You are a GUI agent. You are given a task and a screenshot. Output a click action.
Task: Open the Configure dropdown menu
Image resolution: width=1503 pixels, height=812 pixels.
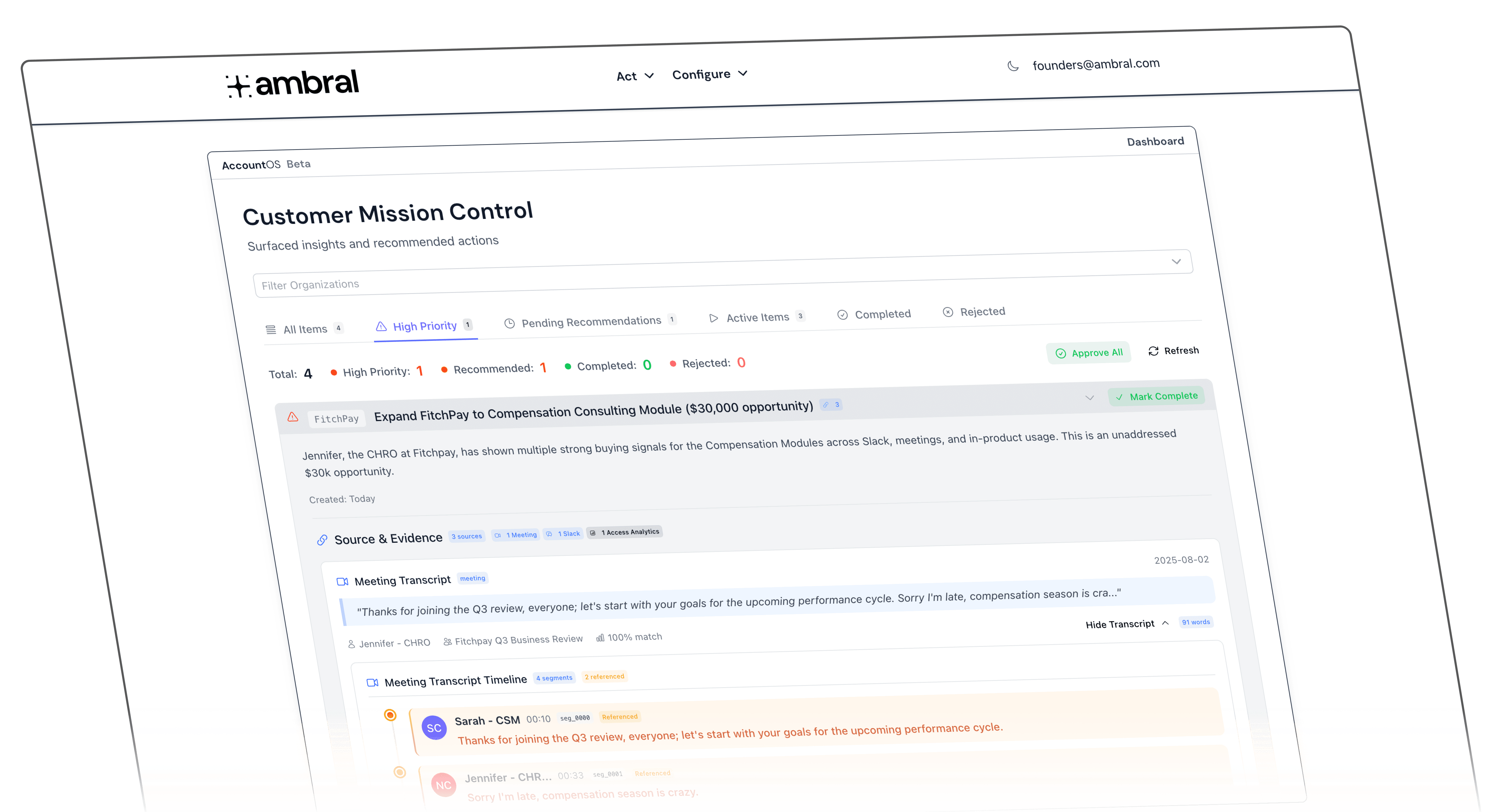click(709, 74)
